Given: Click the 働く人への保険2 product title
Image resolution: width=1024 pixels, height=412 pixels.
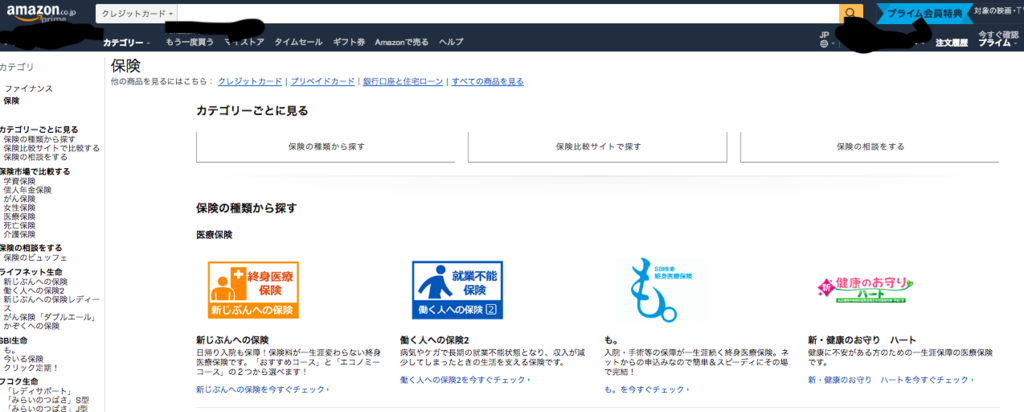Looking at the screenshot, I should coord(434,340).
